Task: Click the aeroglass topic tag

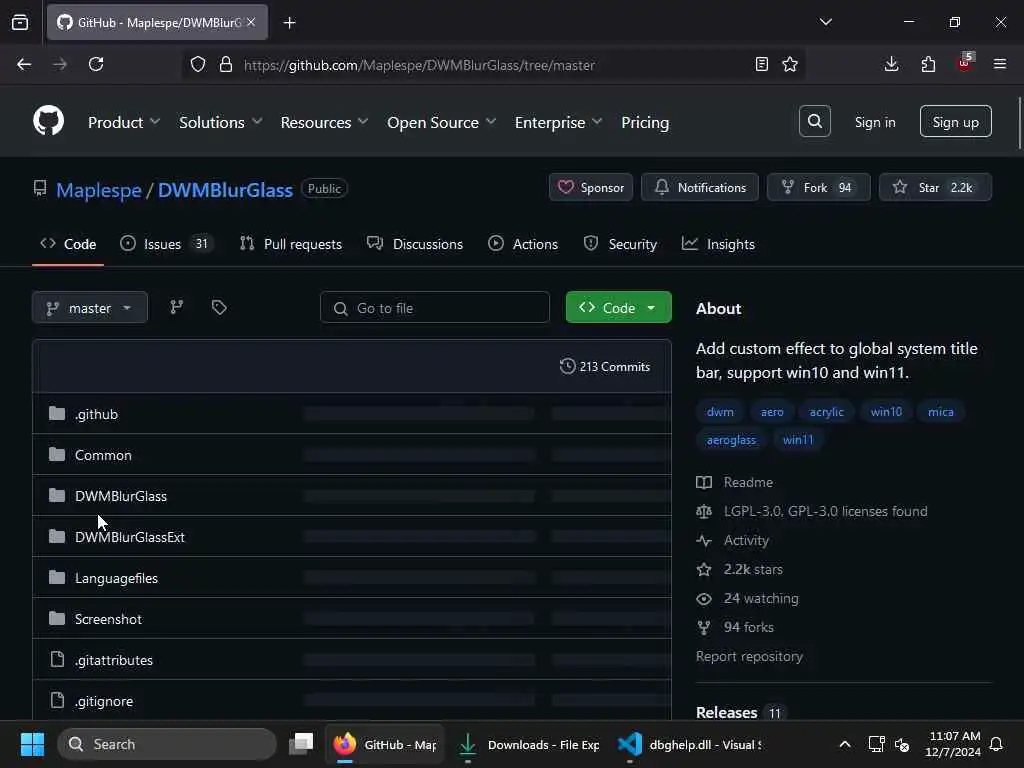Action: pyautogui.click(x=731, y=440)
